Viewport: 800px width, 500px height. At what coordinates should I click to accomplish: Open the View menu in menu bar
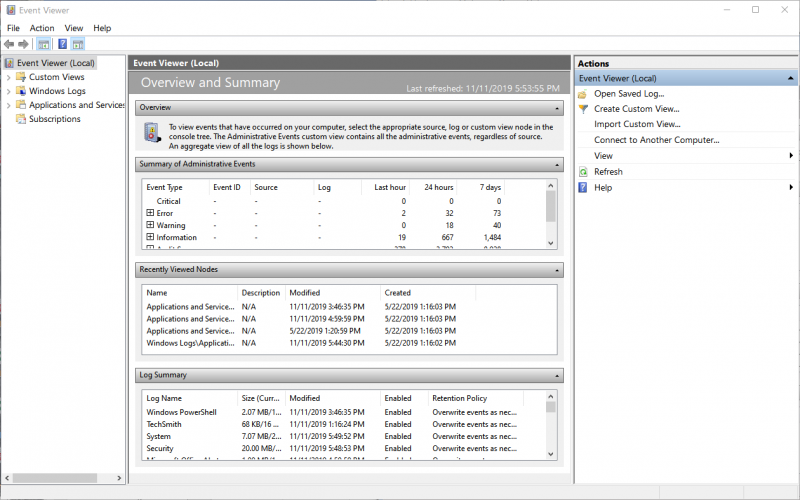73,28
